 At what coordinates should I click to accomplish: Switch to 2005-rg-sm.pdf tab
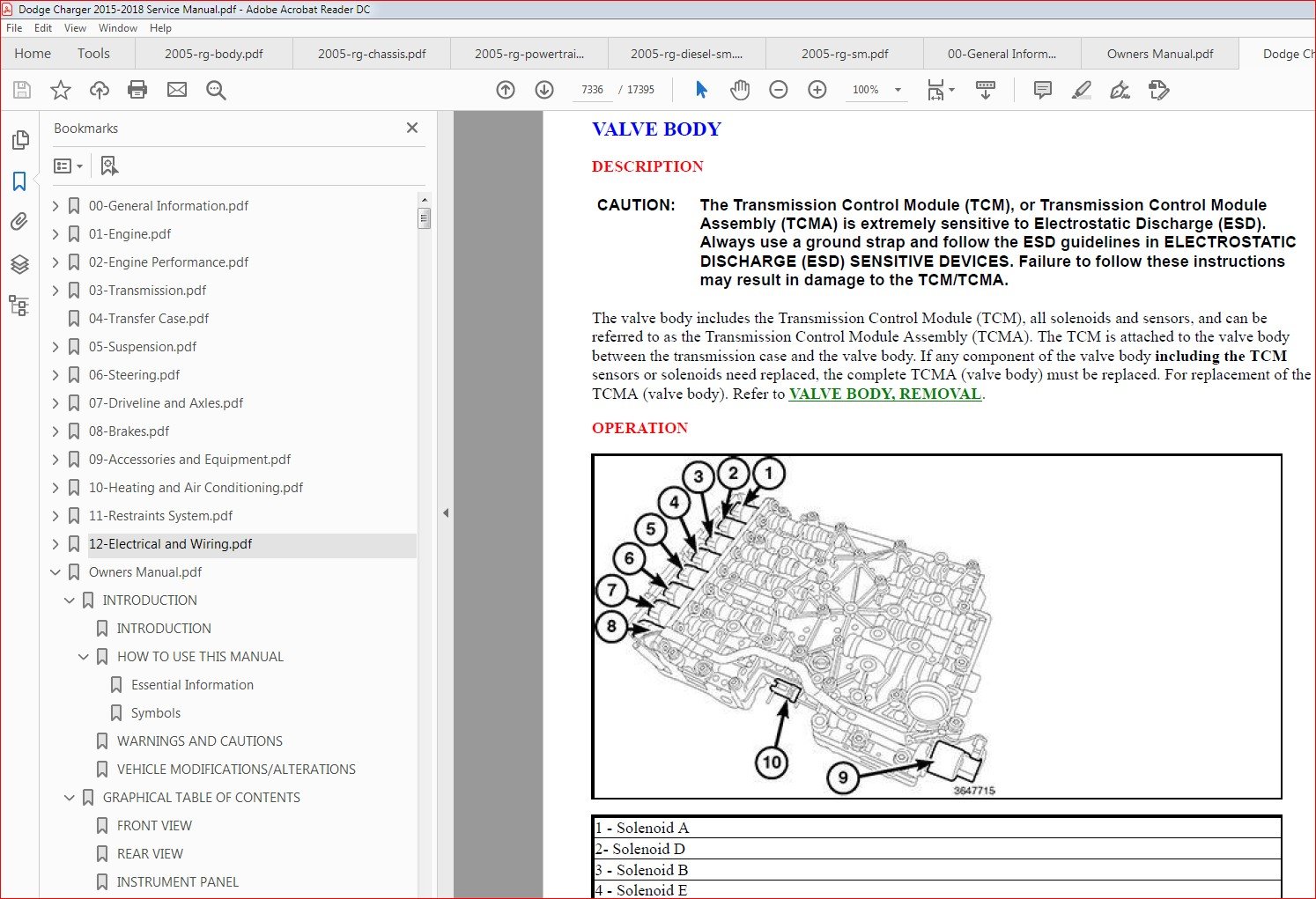(845, 54)
